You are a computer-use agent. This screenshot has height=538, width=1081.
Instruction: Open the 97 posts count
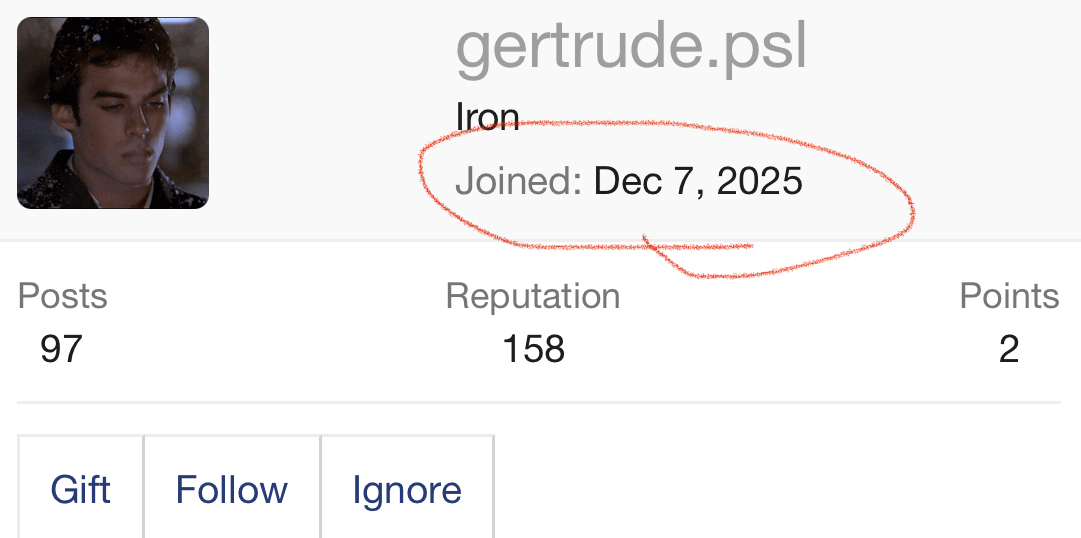(61, 349)
